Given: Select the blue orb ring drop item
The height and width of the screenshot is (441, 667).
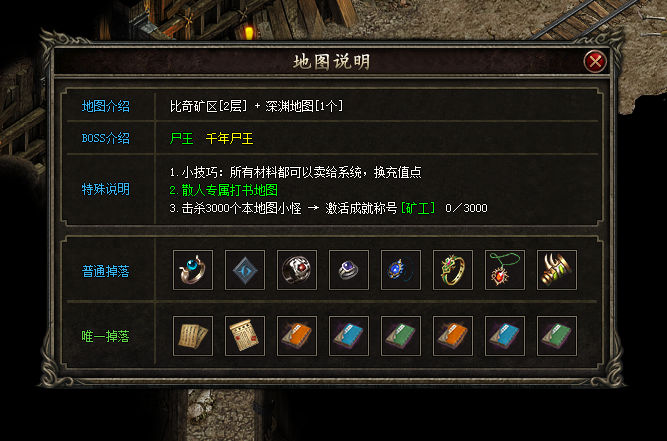Looking at the screenshot, I should [x=193, y=270].
